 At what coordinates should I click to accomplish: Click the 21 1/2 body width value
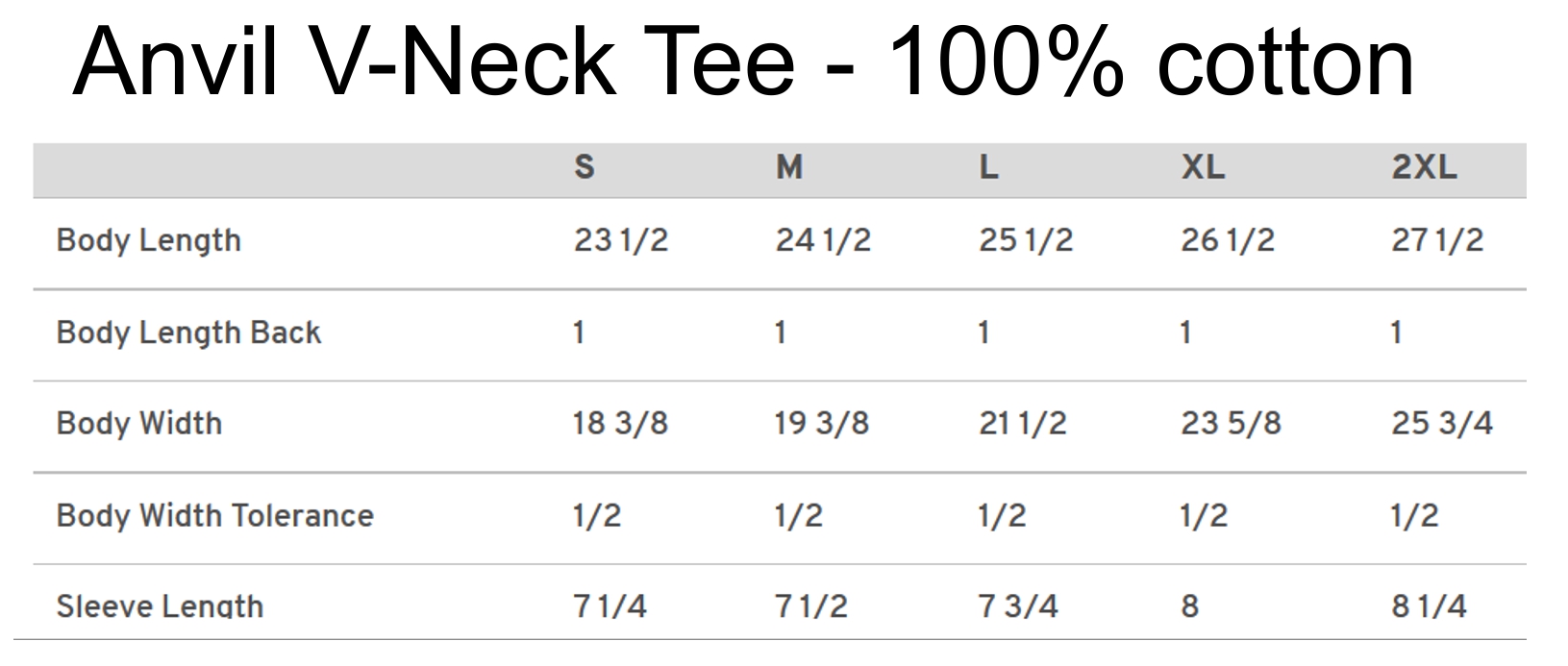tap(1023, 424)
